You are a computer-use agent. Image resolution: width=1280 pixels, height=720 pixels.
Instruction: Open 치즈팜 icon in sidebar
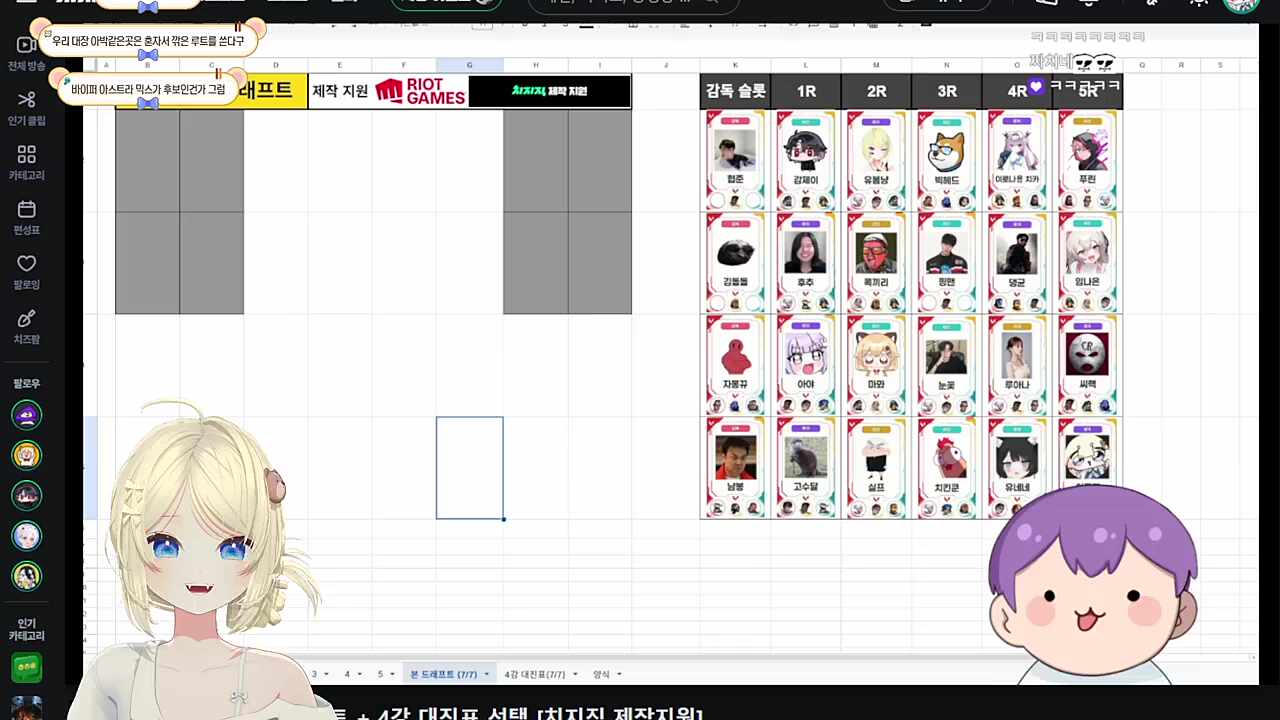click(x=26, y=318)
